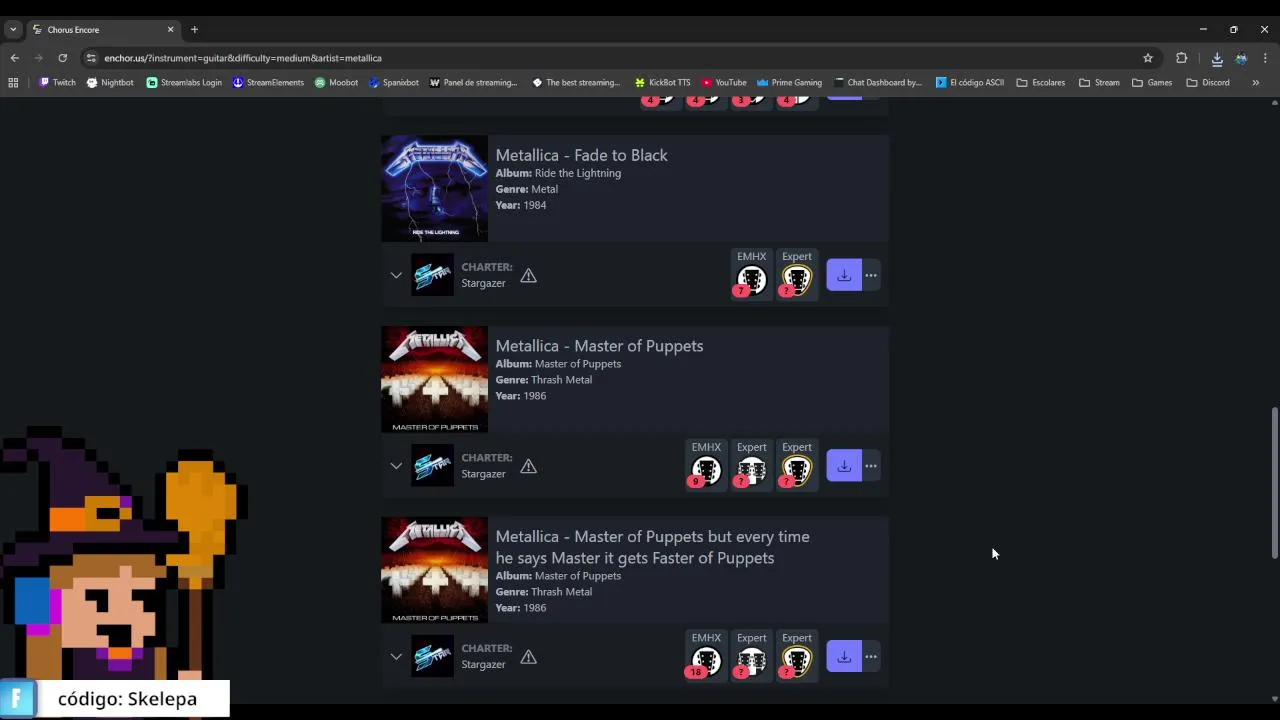Click the scrollbar down arrow
This screenshot has height=720, width=1280.
(x=1274, y=699)
